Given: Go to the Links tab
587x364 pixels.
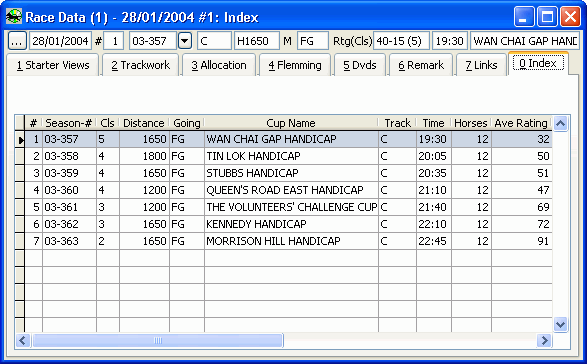Looking at the screenshot, I should click(481, 65).
